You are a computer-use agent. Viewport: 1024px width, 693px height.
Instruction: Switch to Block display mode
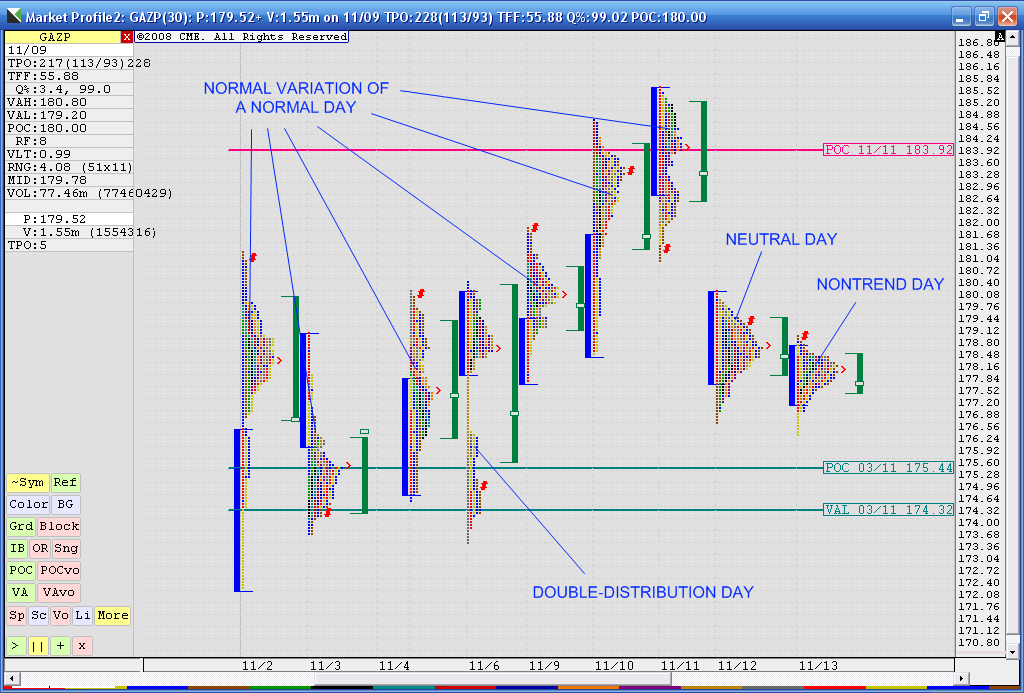coord(59,526)
